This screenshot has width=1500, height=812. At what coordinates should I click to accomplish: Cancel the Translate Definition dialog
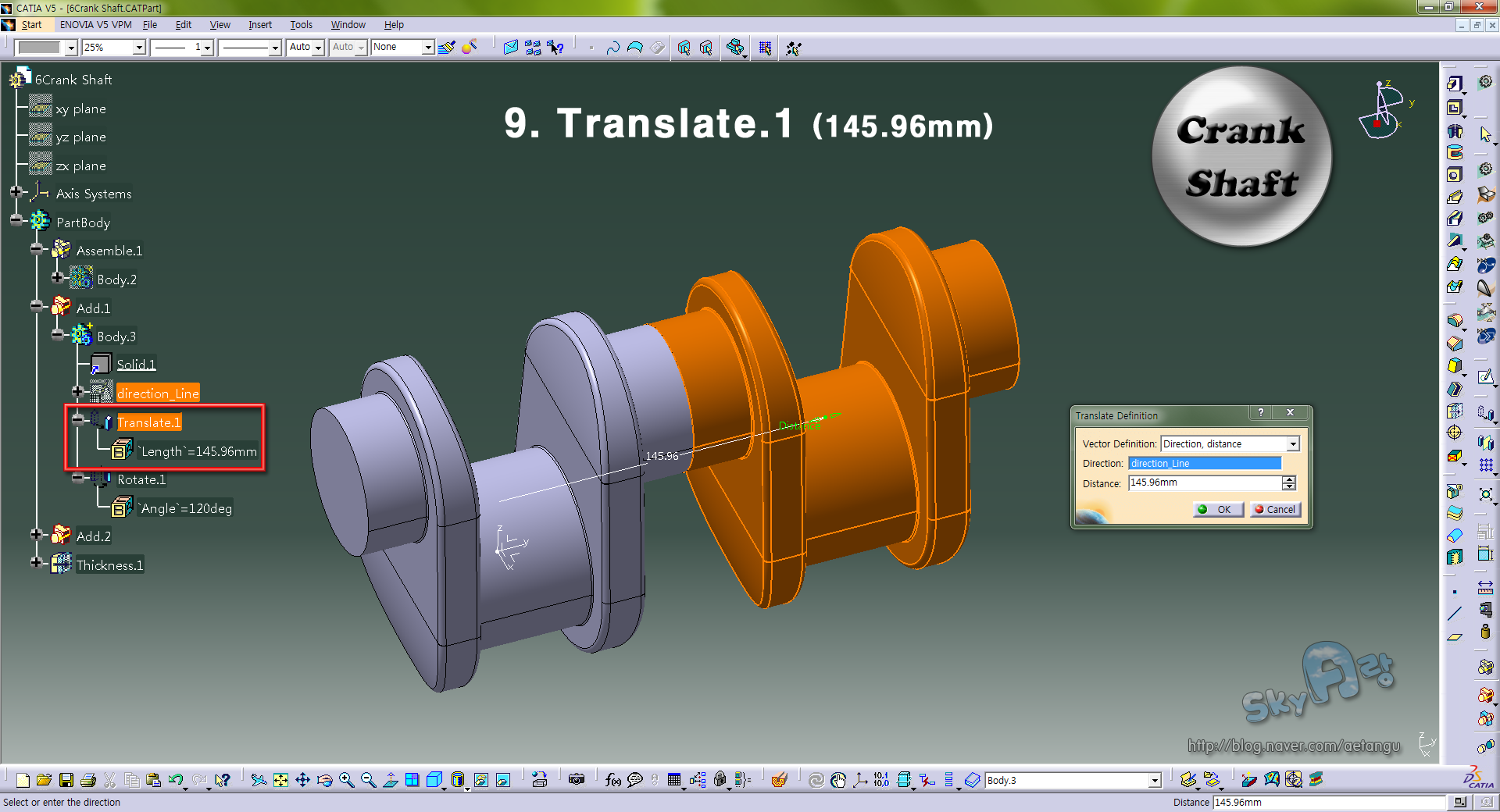click(1275, 509)
